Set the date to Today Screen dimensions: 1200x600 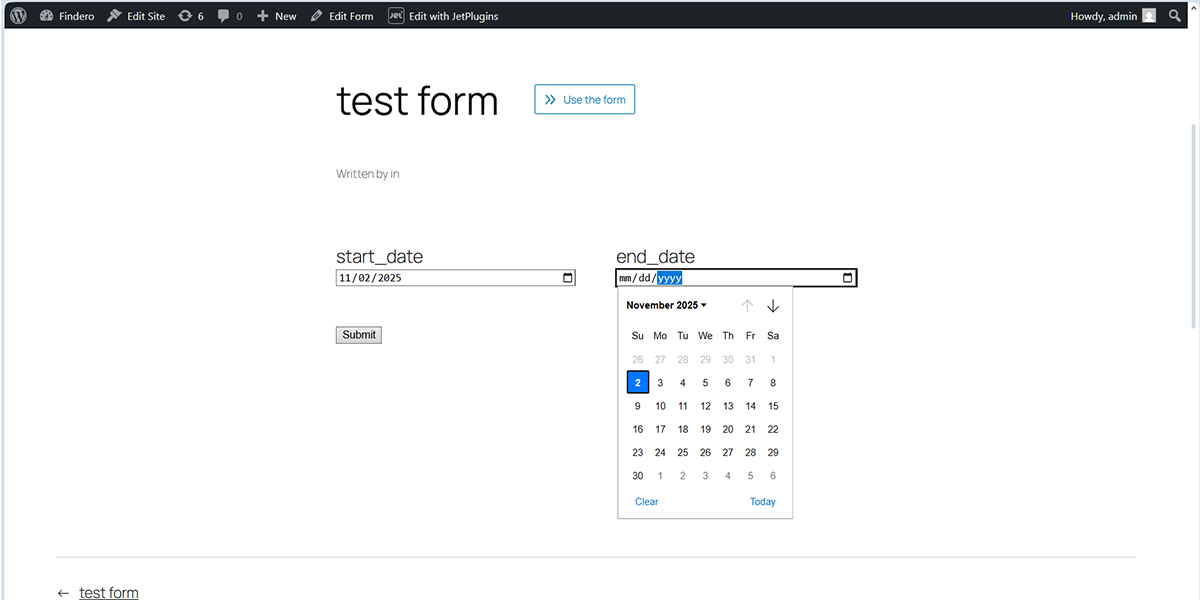tap(763, 502)
